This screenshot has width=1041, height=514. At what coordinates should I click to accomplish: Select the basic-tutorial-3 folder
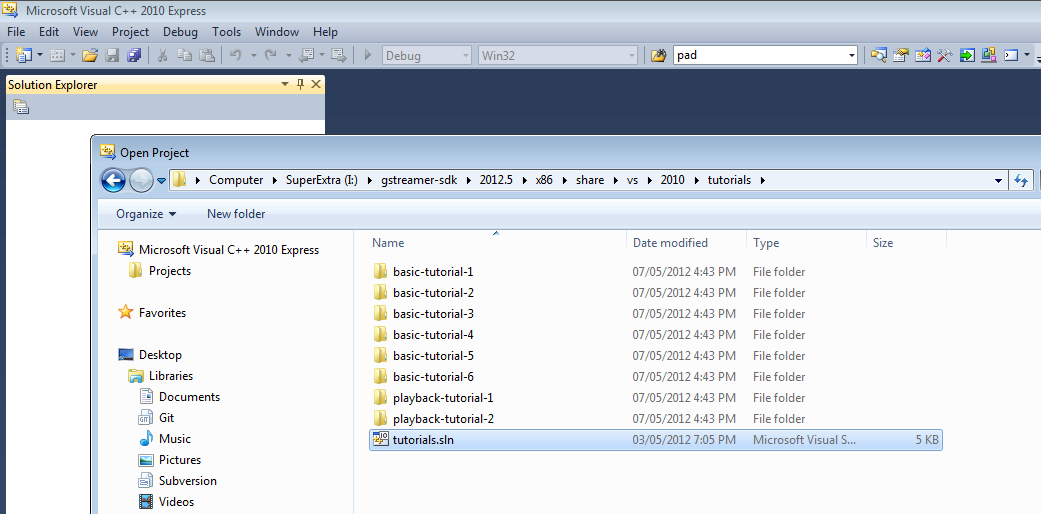point(433,314)
